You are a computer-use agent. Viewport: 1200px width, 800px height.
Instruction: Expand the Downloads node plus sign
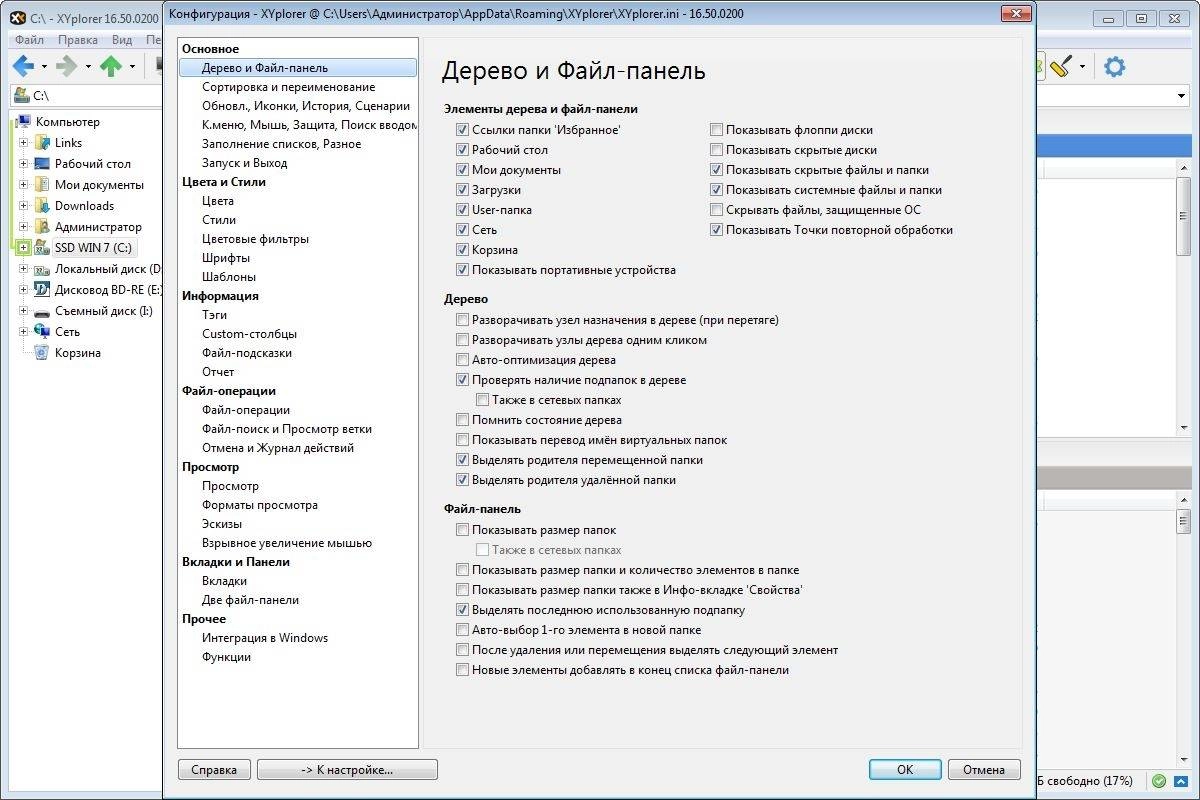coord(24,206)
